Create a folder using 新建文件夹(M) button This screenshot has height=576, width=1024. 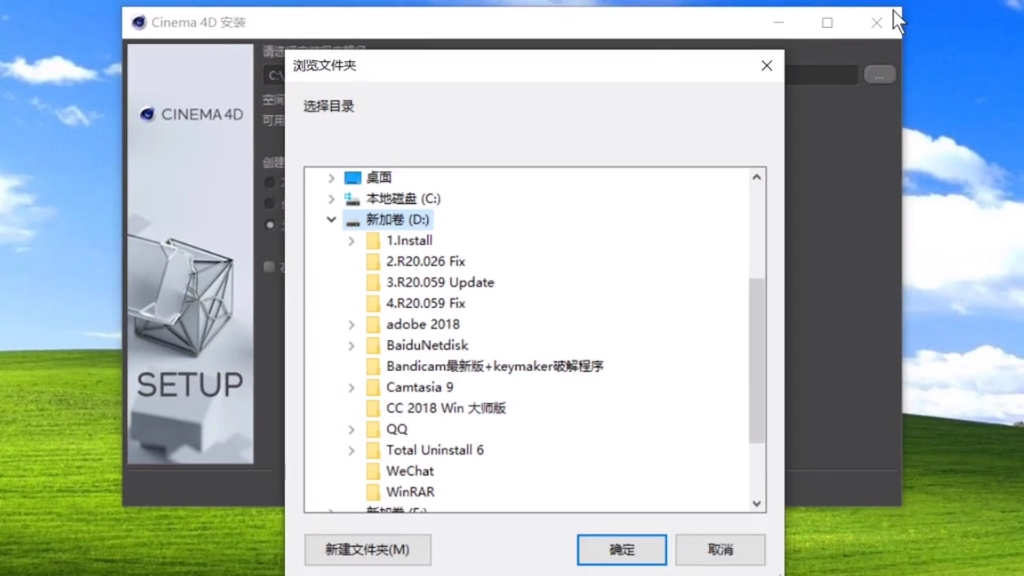367,549
